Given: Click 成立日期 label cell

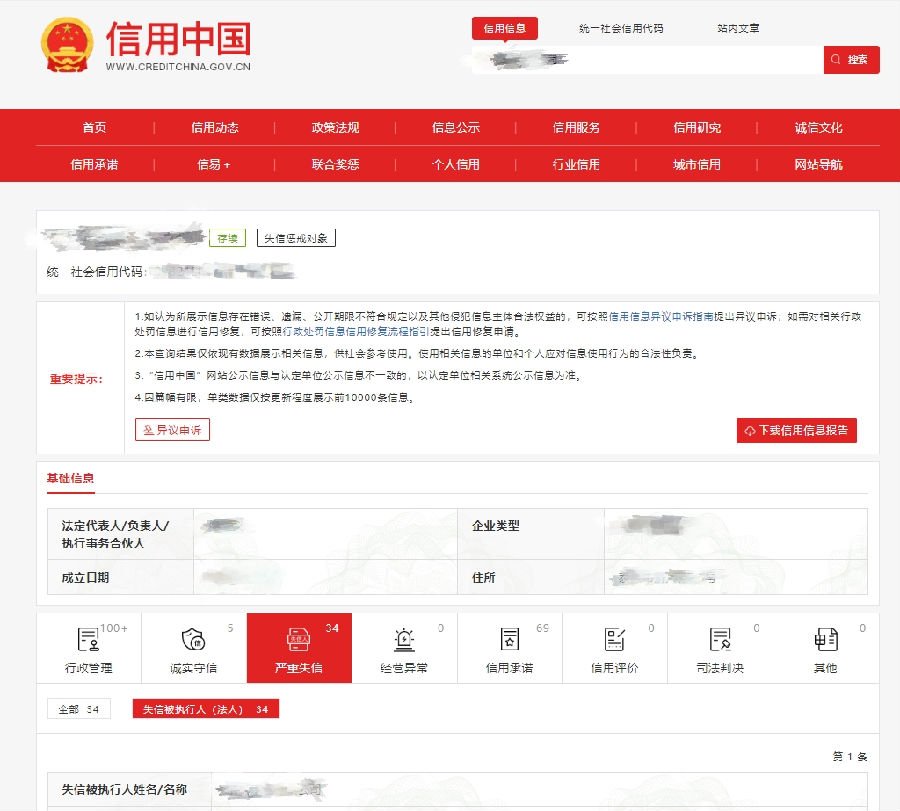Looking at the screenshot, I should click(x=121, y=577).
